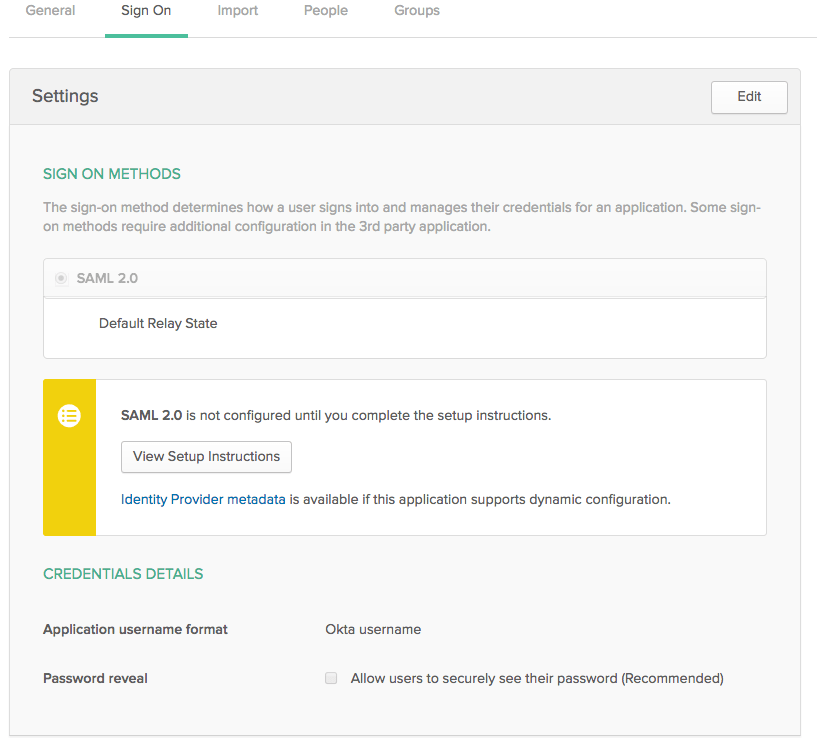The image size is (817, 753).
Task: Open the Import tab
Action: (237, 11)
